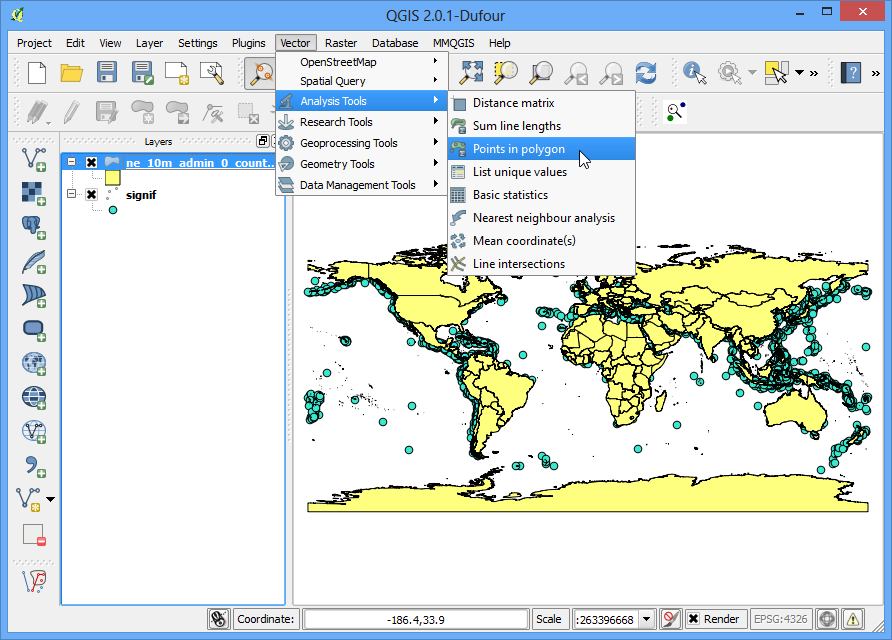Open the Scale dropdown arrow
This screenshot has height=640, width=892.
(646, 619)
